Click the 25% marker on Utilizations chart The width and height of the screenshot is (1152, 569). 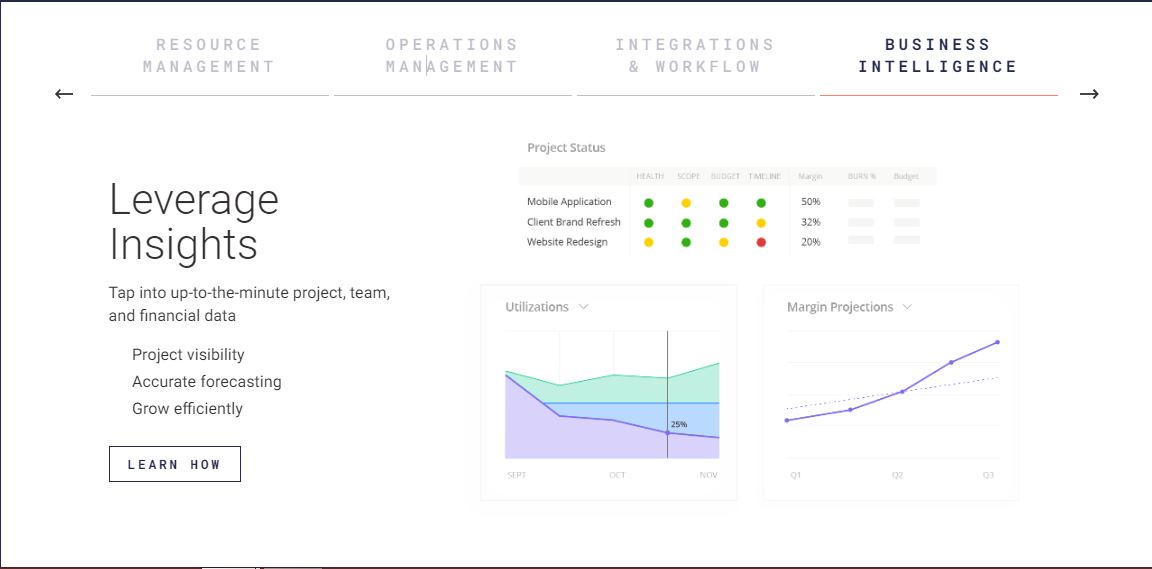click(668, 432)
